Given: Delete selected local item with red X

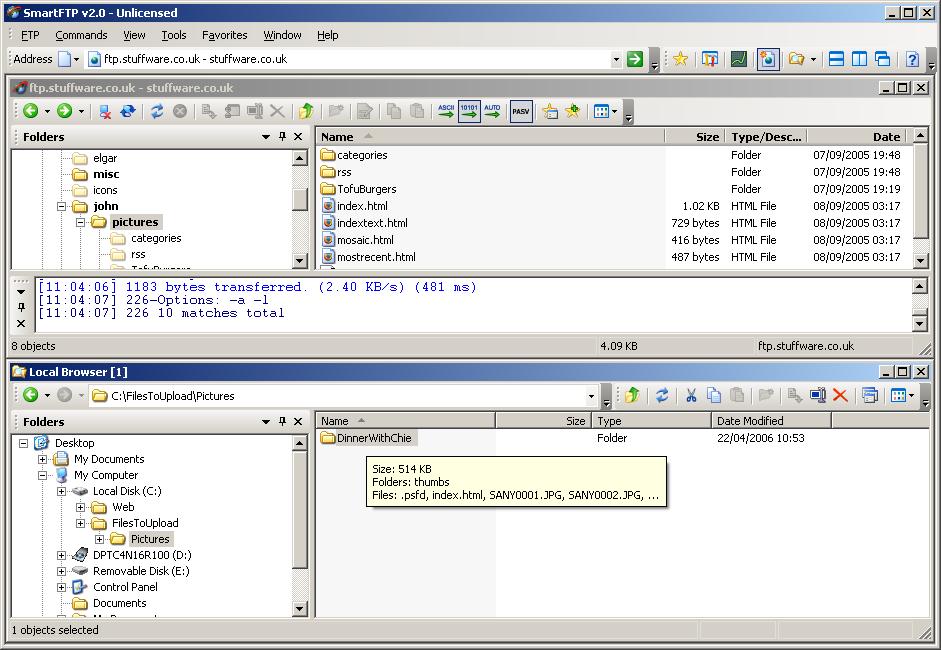Looking at the screenshot, I should [840, 395].
